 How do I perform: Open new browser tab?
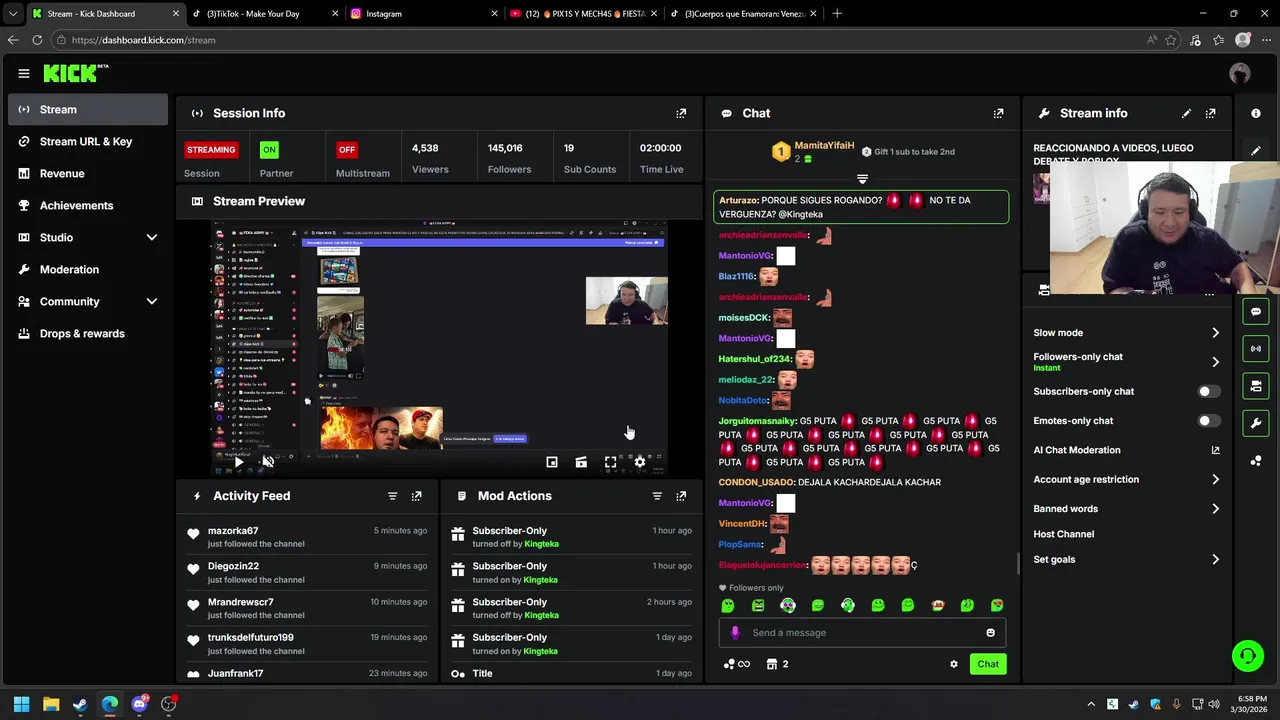(837, 14)
